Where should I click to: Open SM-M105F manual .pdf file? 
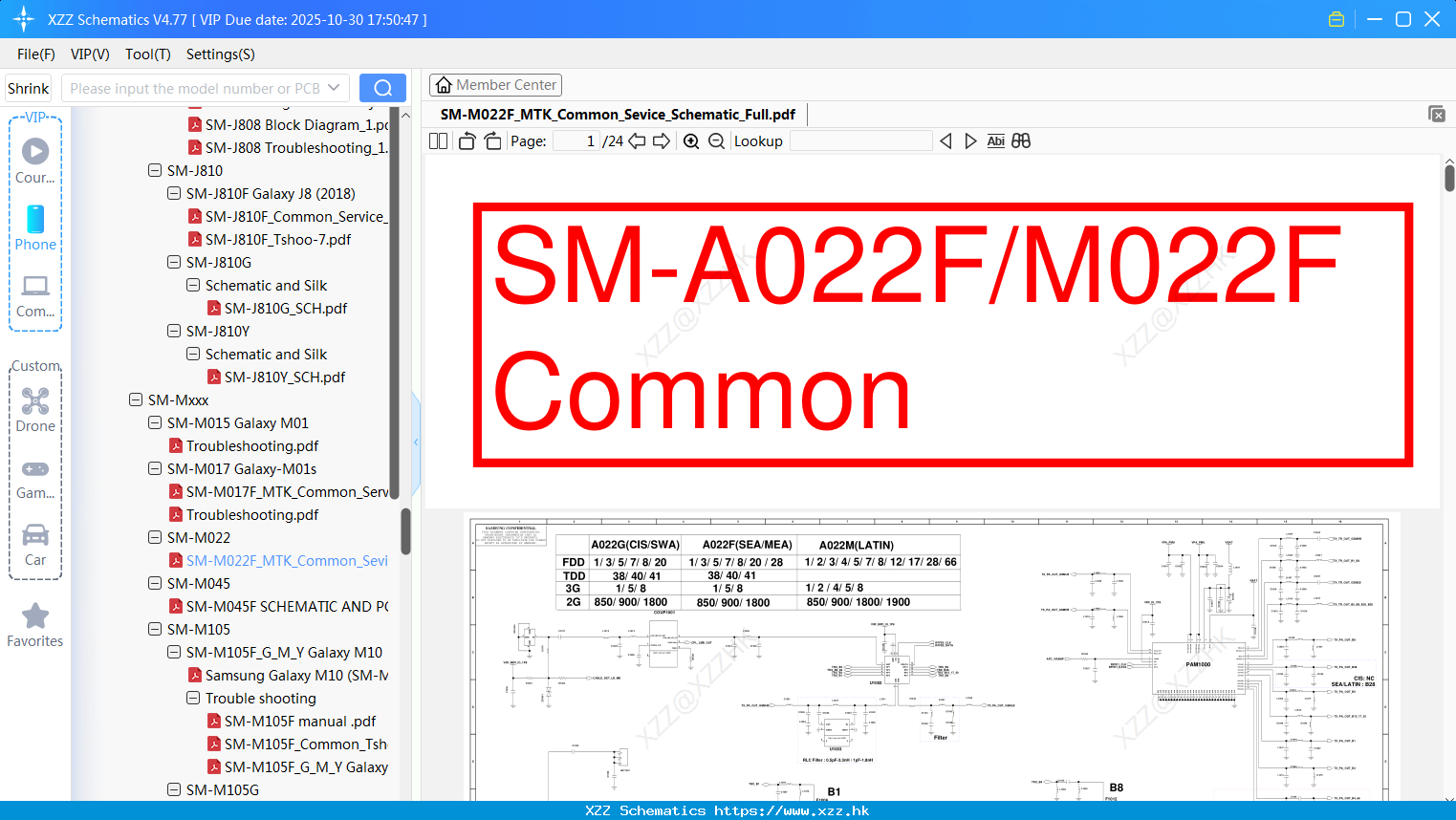[x=300, y=721]
